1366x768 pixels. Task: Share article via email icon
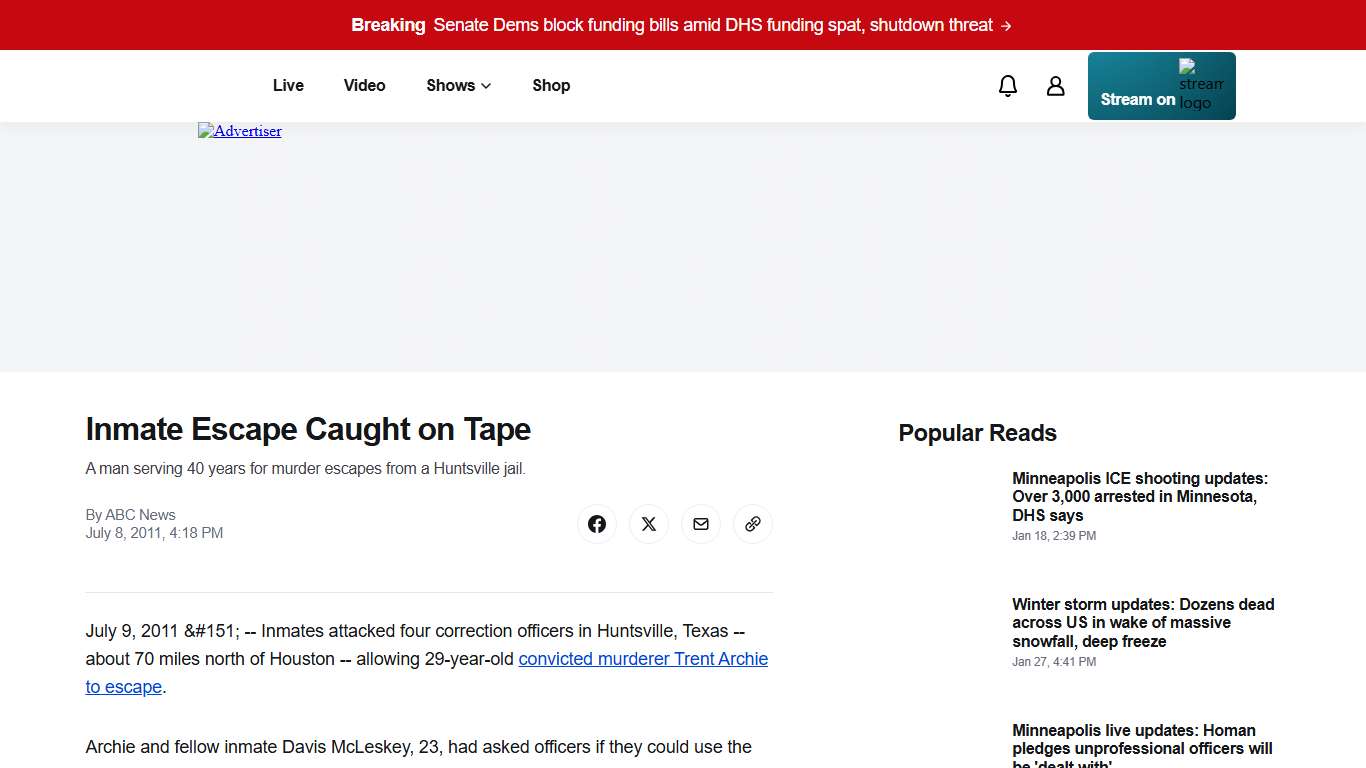pyautogui.click(x=701, y=524)
